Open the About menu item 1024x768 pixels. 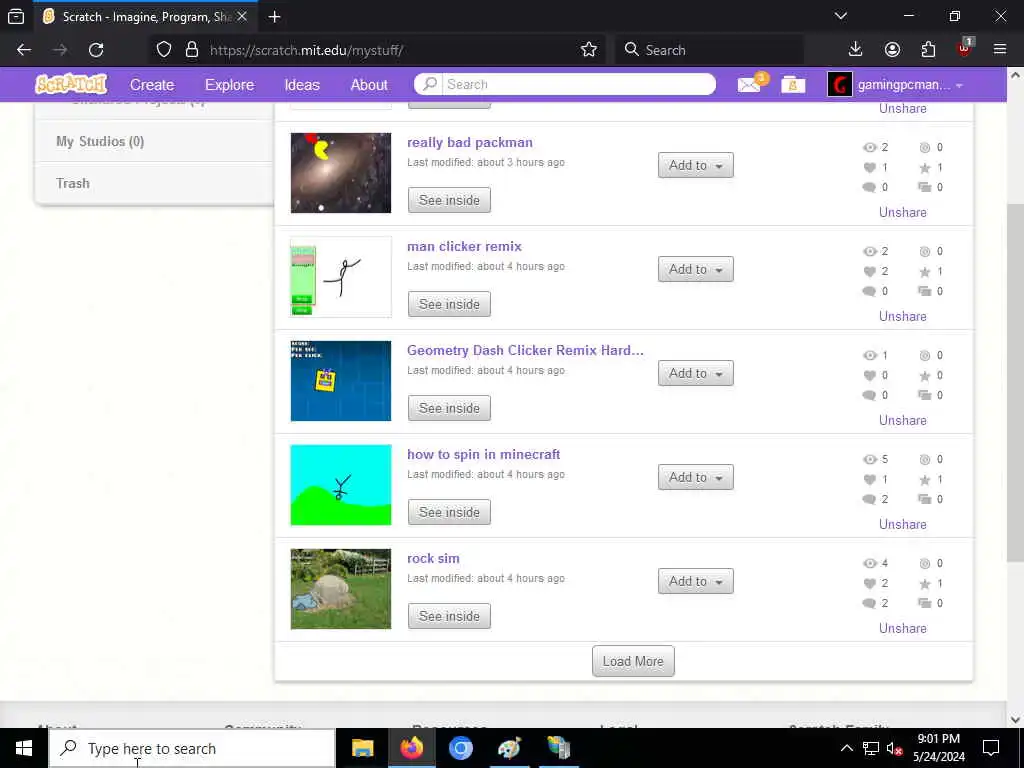[369, 85]
